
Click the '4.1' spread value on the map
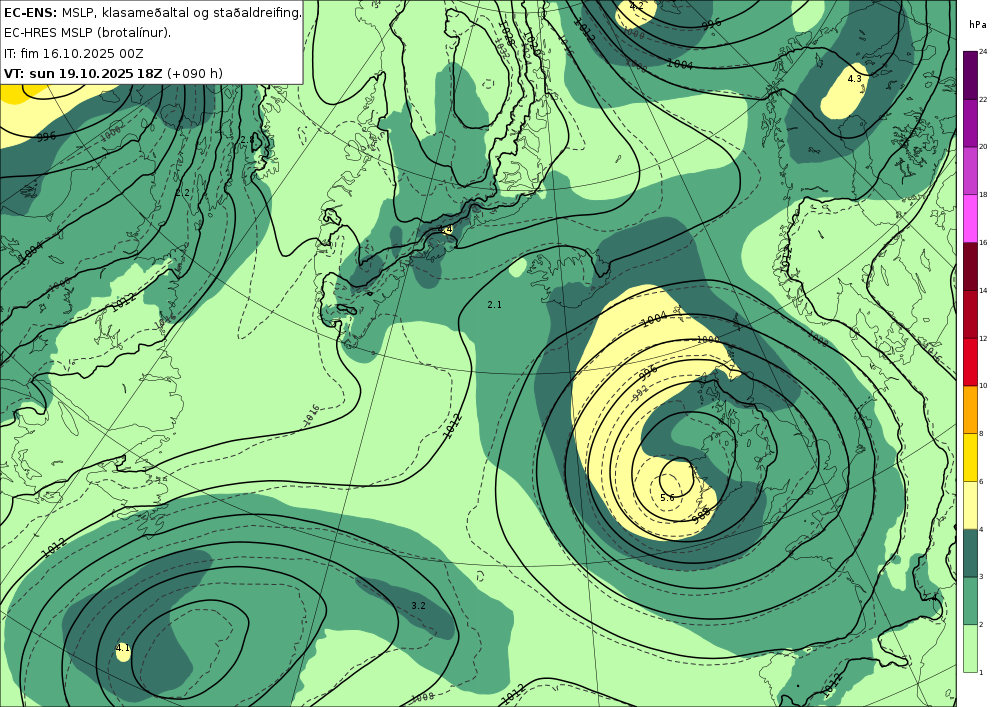click(x=122, y=648)
